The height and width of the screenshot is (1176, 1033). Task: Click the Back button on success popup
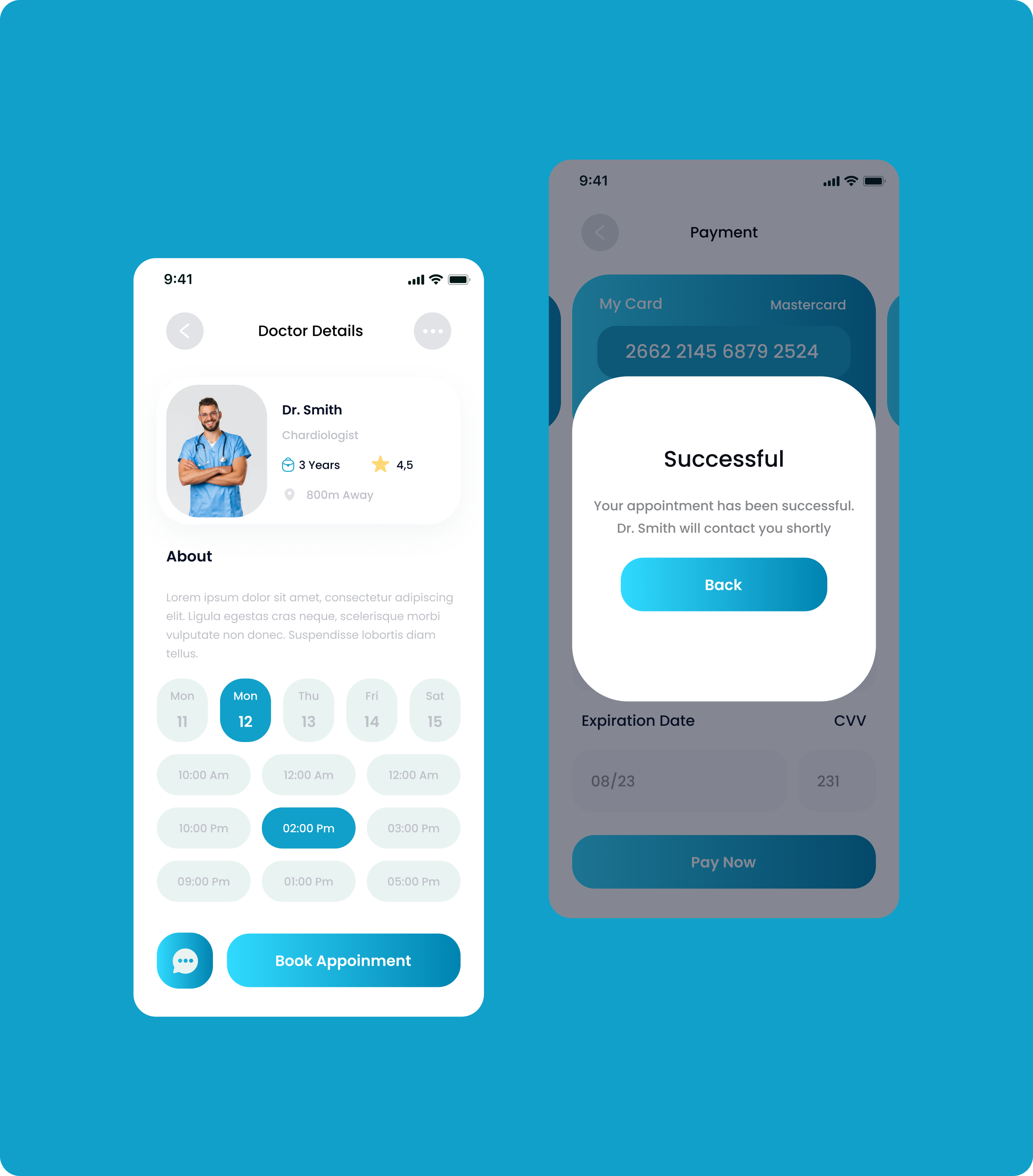(x=723, y=585)
